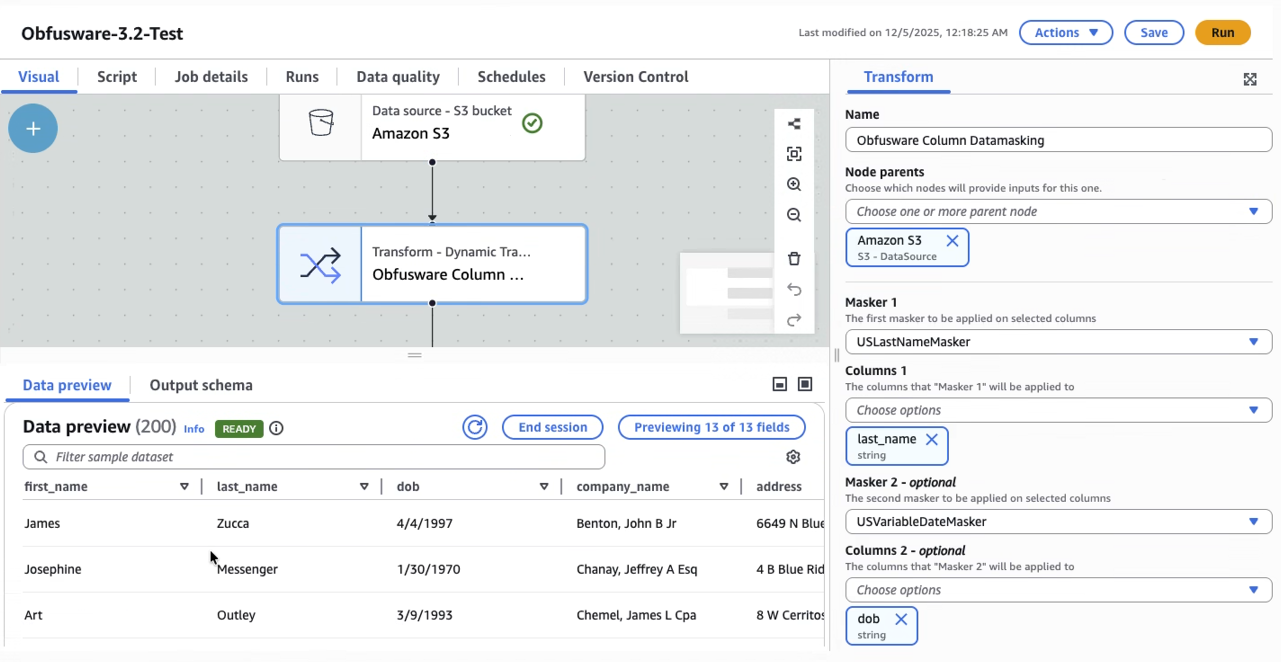
Task: Click the undo arrow icon
Action: (x=794, y=290)
